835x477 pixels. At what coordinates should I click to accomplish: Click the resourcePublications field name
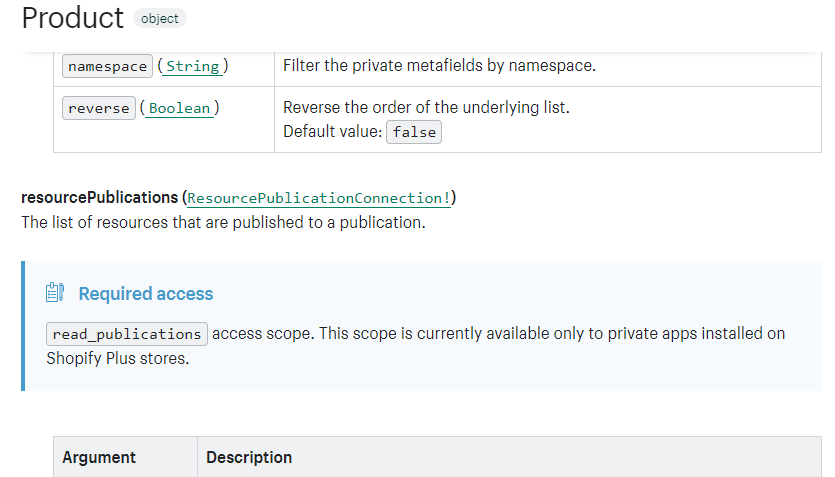pos(100,198)
